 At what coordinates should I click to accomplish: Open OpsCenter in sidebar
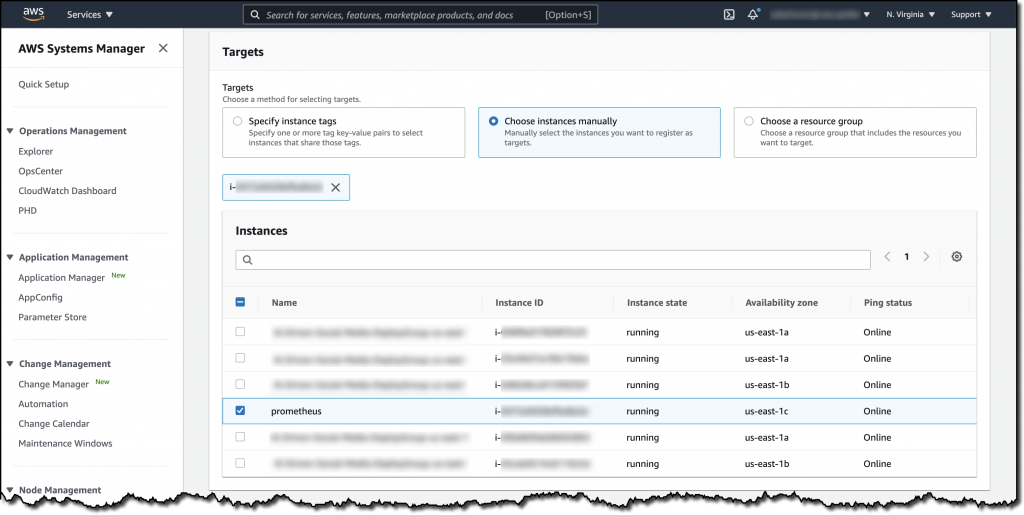40,171
